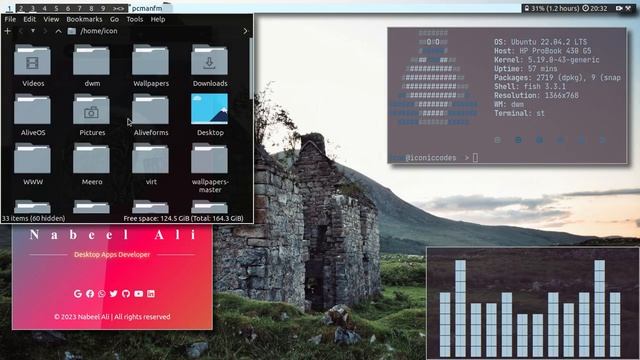The height and width of the screenshot is (360, 640).
Task: Click the camera-shaped system tray icon
Action: [x=619, y=8]
